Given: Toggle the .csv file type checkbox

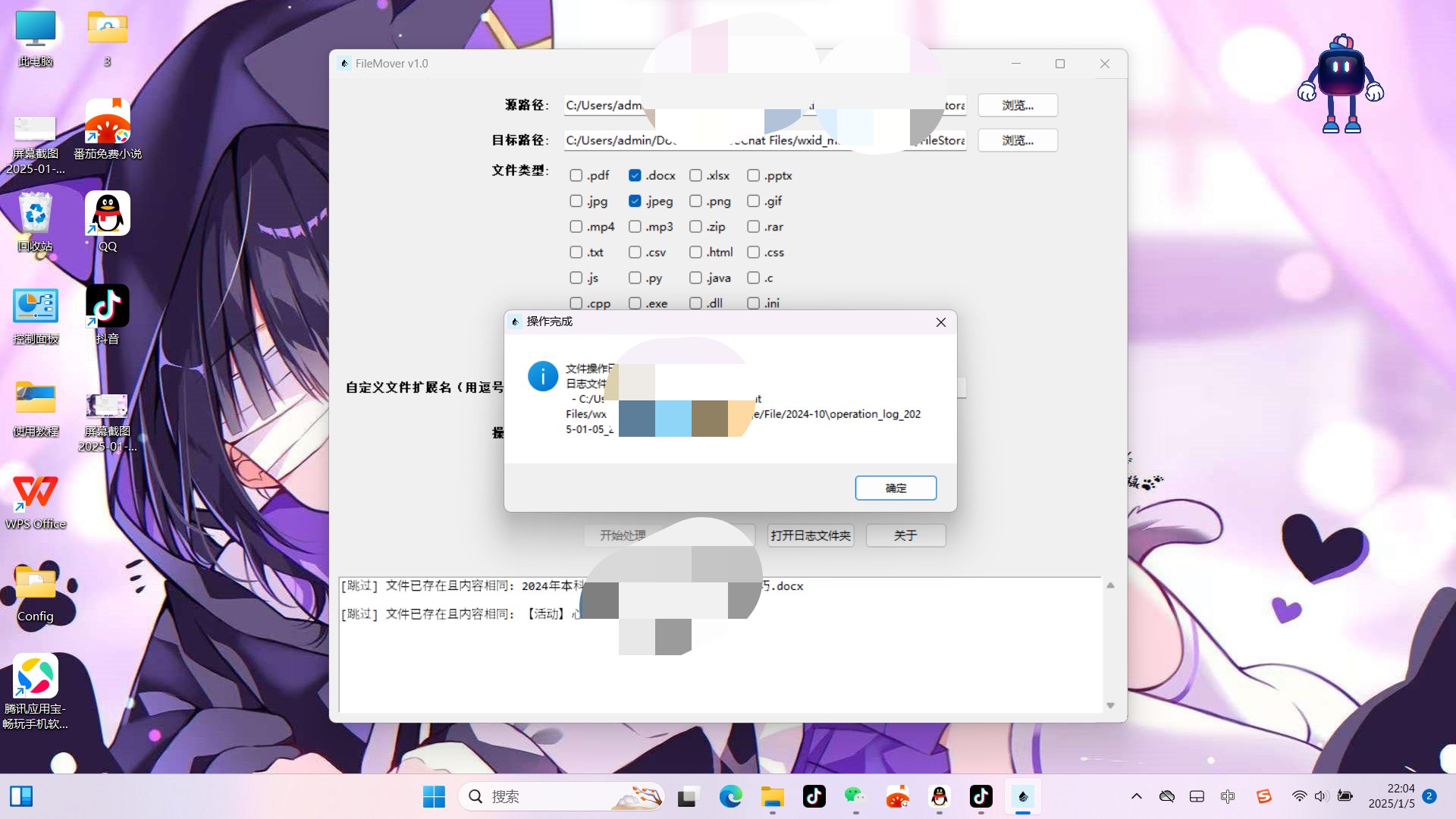Looking at the screenshot, I should 635,252.
